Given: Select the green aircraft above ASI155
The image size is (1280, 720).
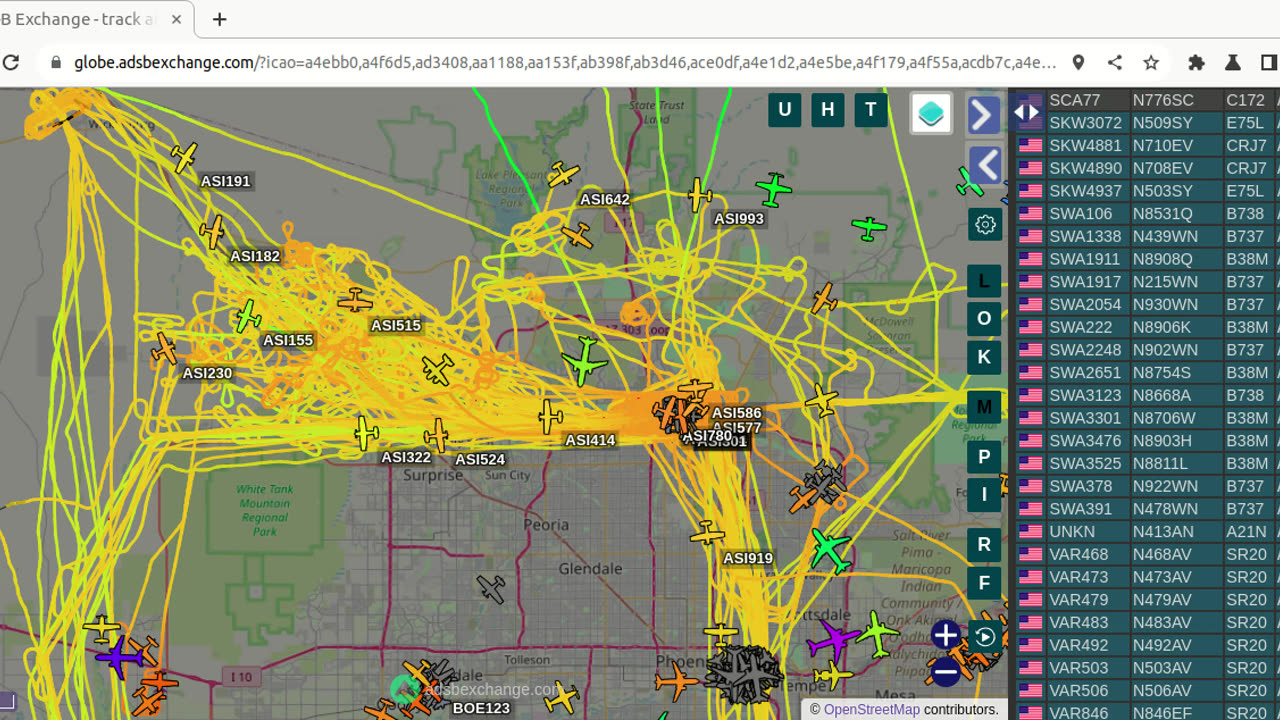Looking at the screenshot, I should click(x=248, y=317).
